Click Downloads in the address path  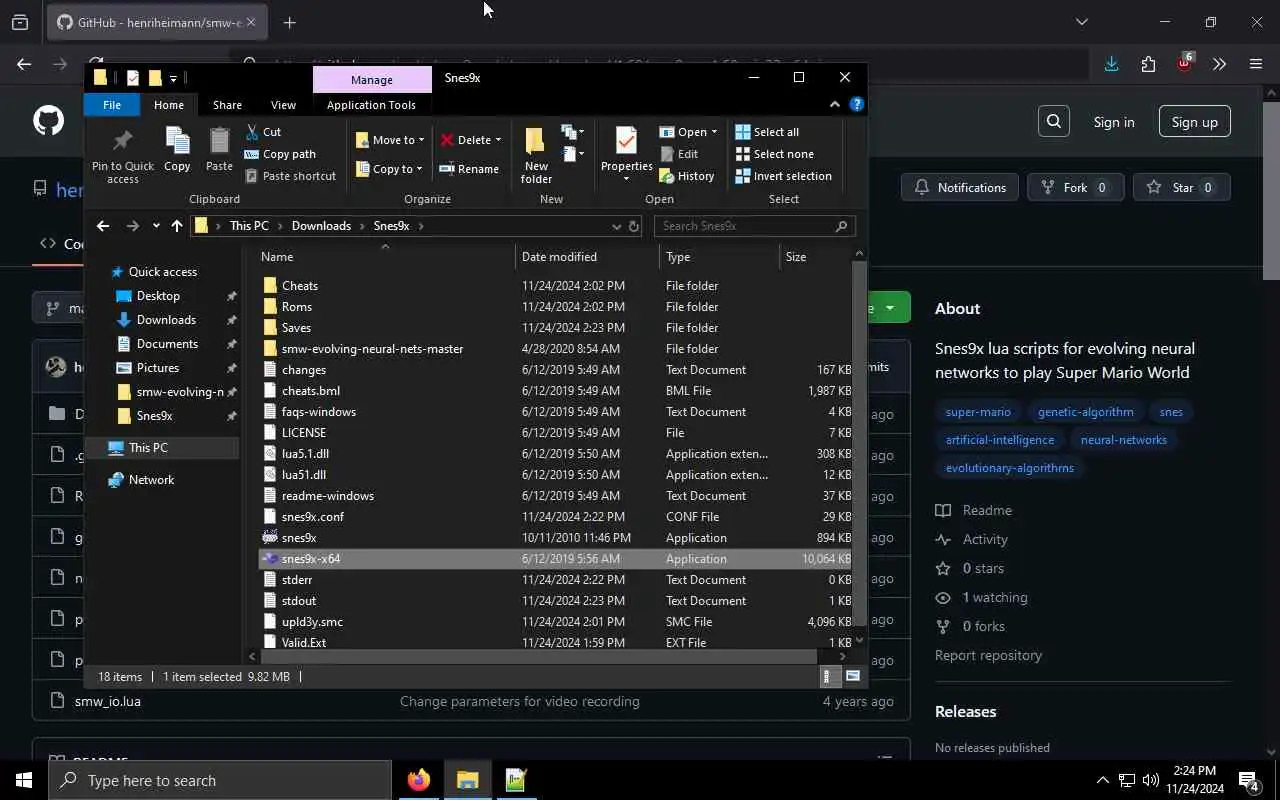coord(321,226)
